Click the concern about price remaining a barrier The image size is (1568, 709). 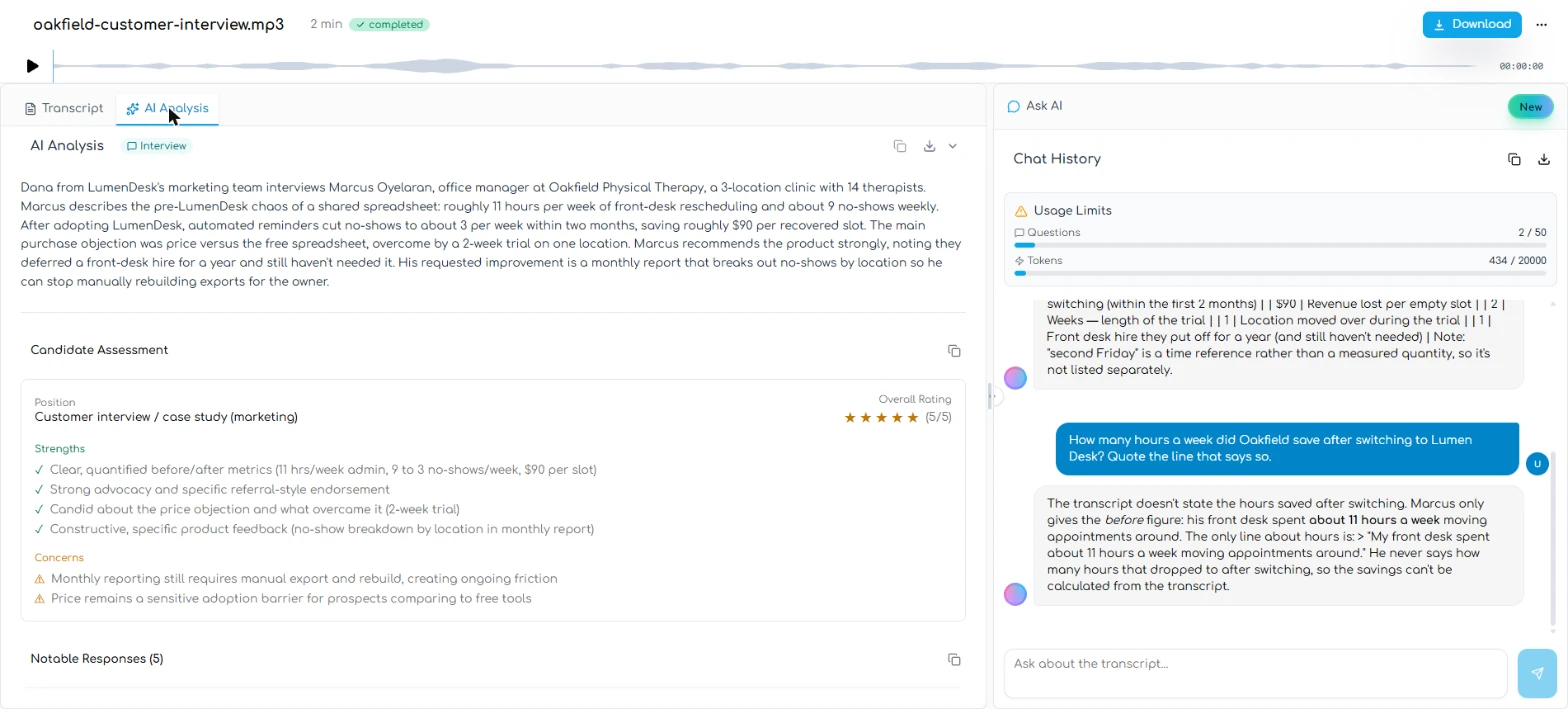pos(291,599)
